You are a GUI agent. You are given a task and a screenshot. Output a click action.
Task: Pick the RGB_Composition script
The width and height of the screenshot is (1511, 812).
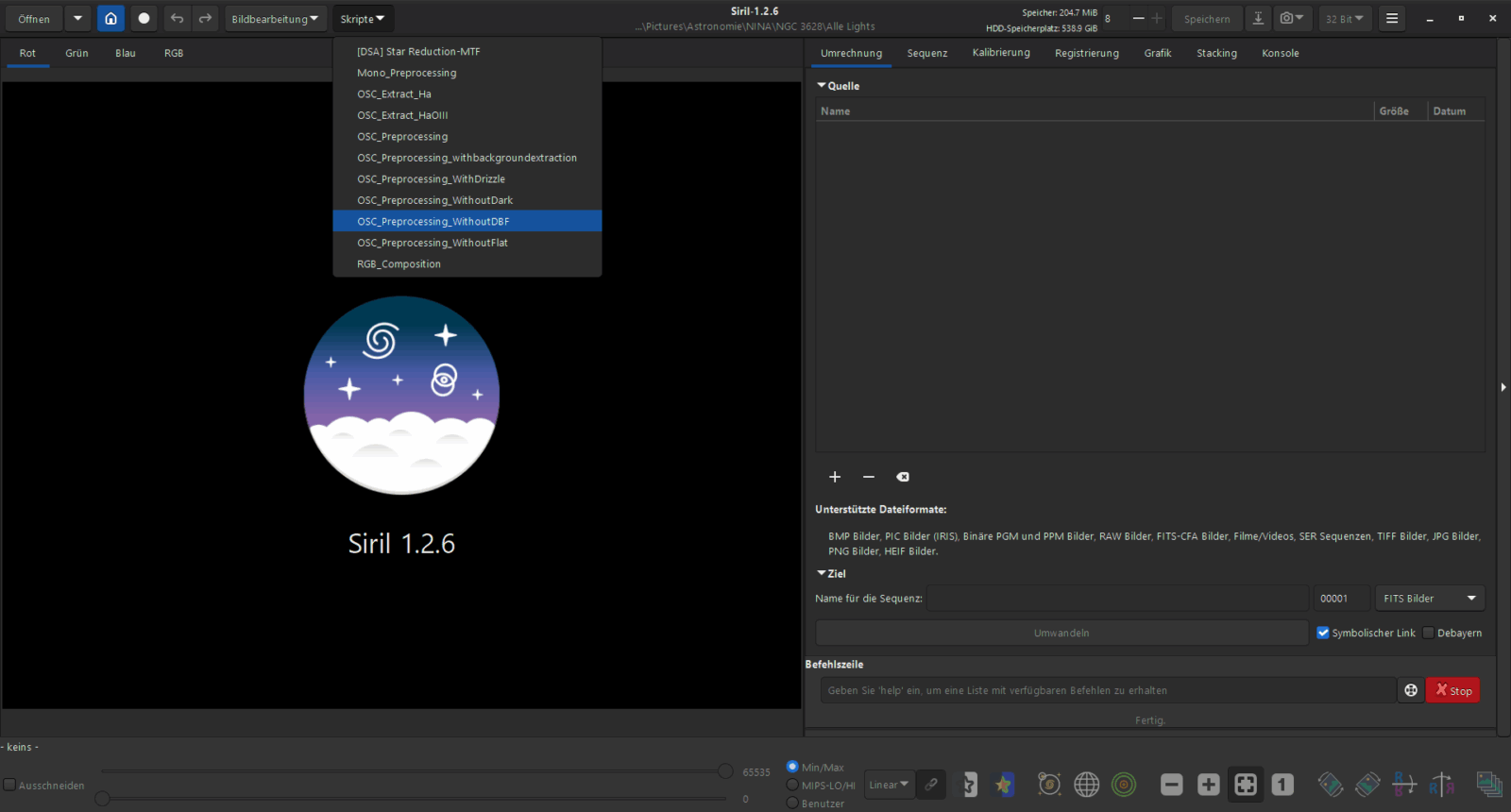pyautogui.click(x=467, y=263)
